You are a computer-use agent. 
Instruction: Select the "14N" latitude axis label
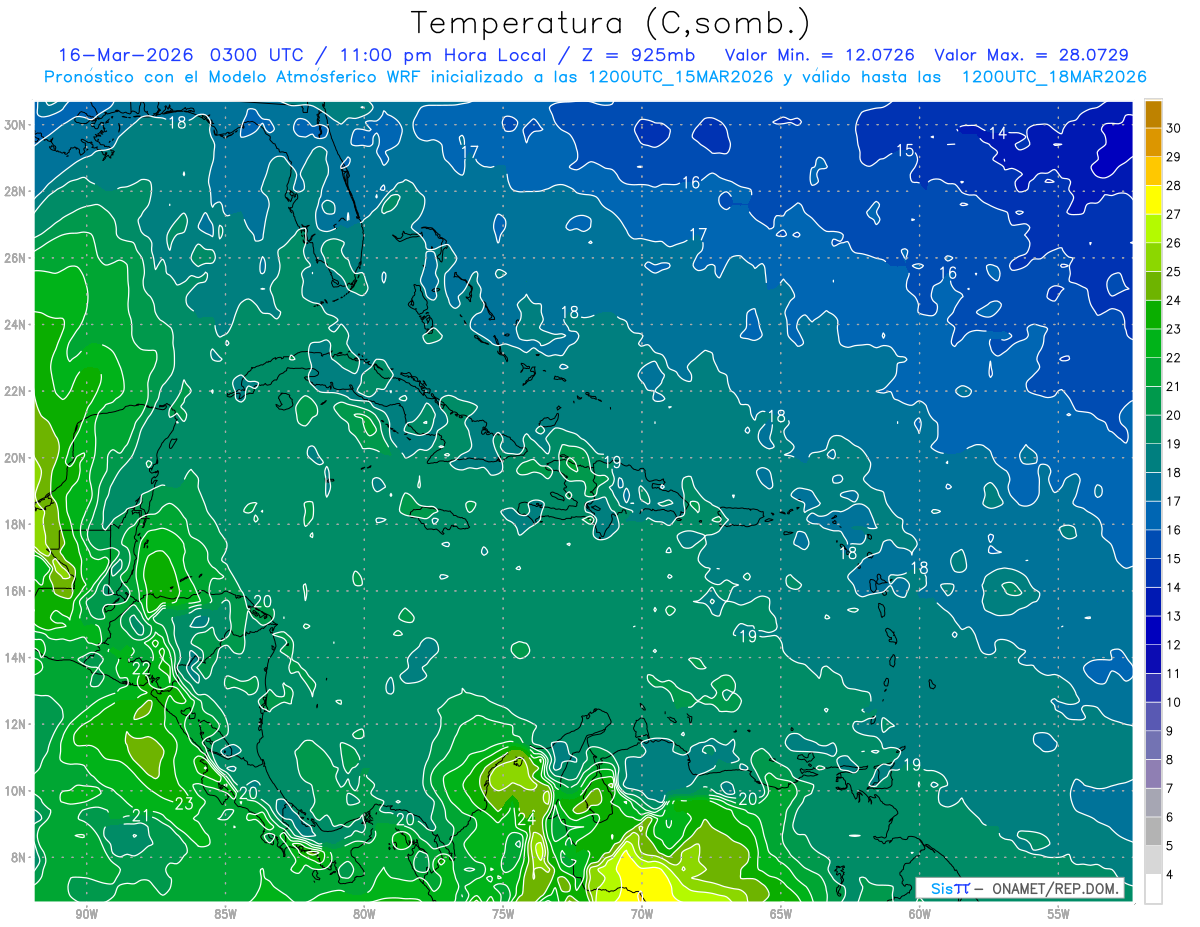tap(16, 658)
